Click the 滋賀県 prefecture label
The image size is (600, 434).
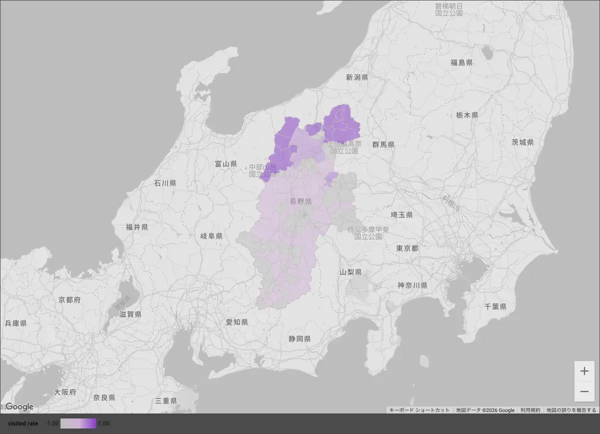130,314
